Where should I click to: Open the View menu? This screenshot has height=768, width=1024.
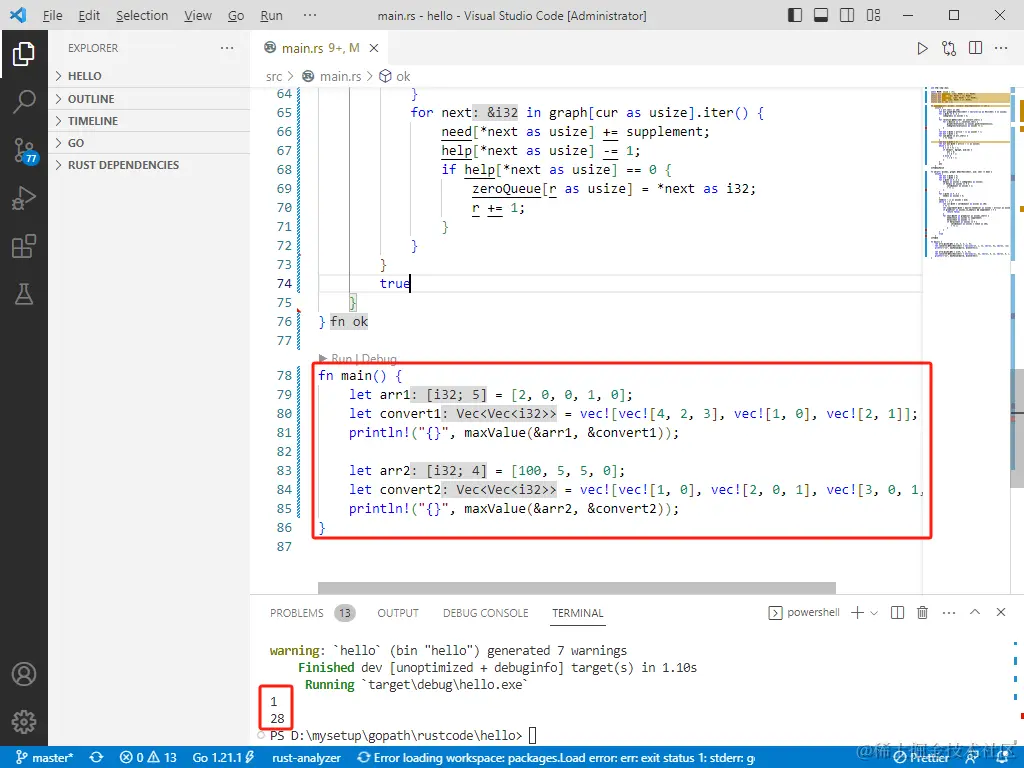(x=197, y=15)
